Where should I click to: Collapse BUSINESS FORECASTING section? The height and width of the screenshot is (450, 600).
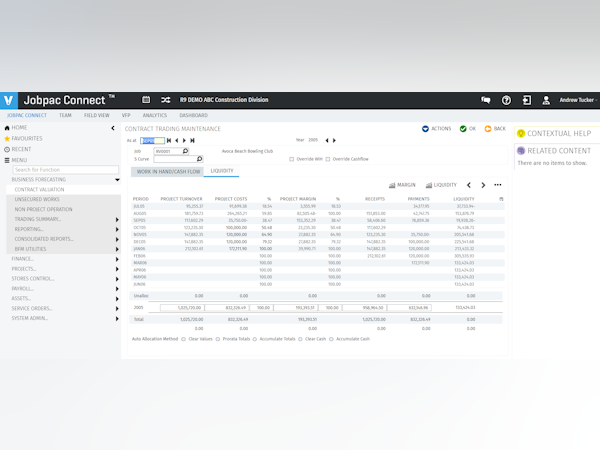117,180
